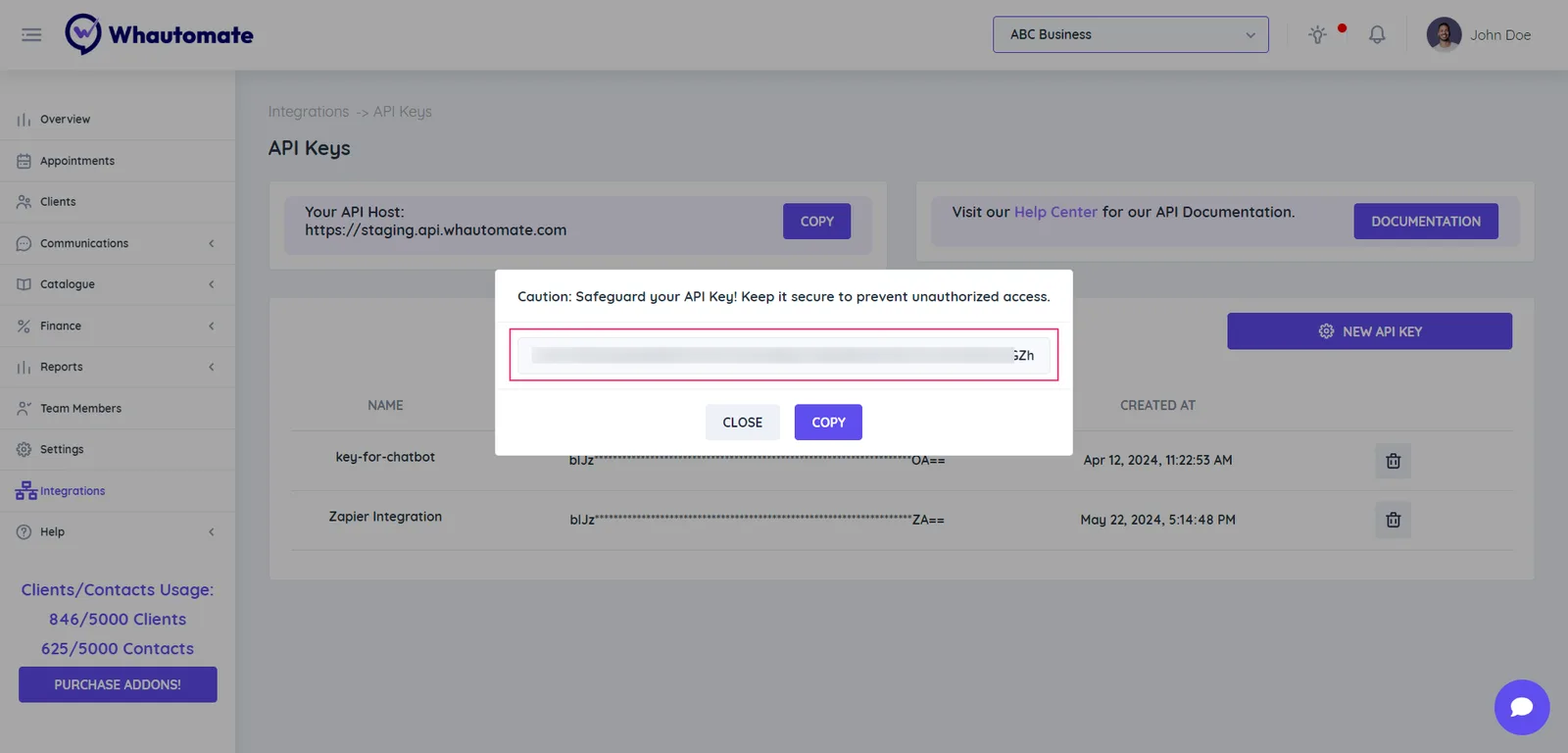The image size is (1568, 753).
Task: Click the Whautomate logo
Action: (x=160, y=34)
